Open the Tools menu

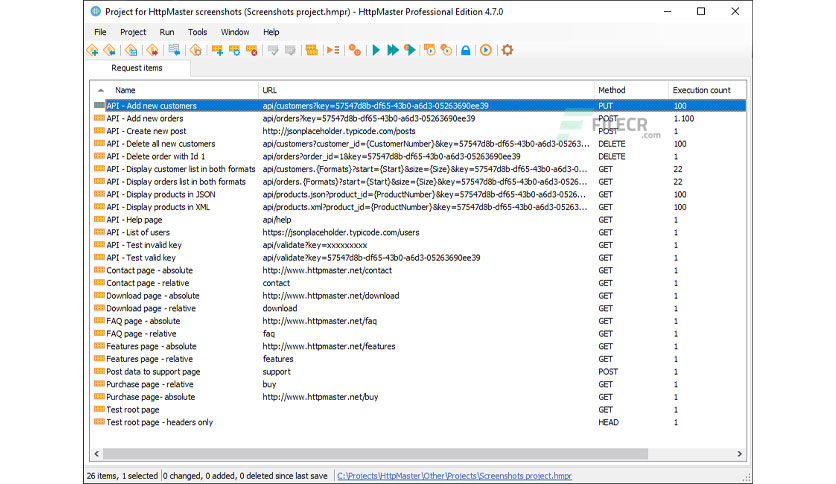tap(197, 32)
